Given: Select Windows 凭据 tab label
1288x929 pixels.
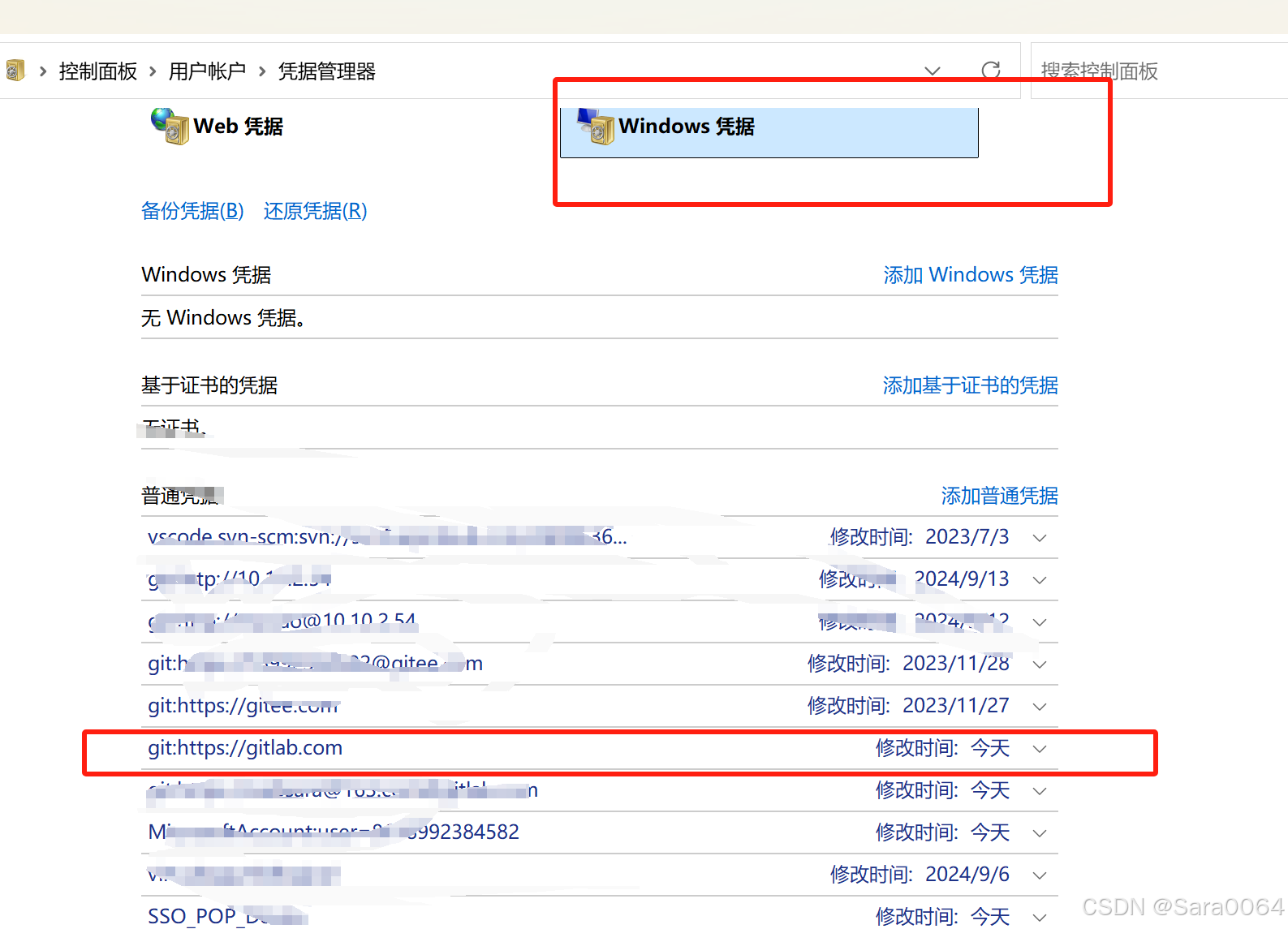Looking at the screenshot, I should coord(687,127).
